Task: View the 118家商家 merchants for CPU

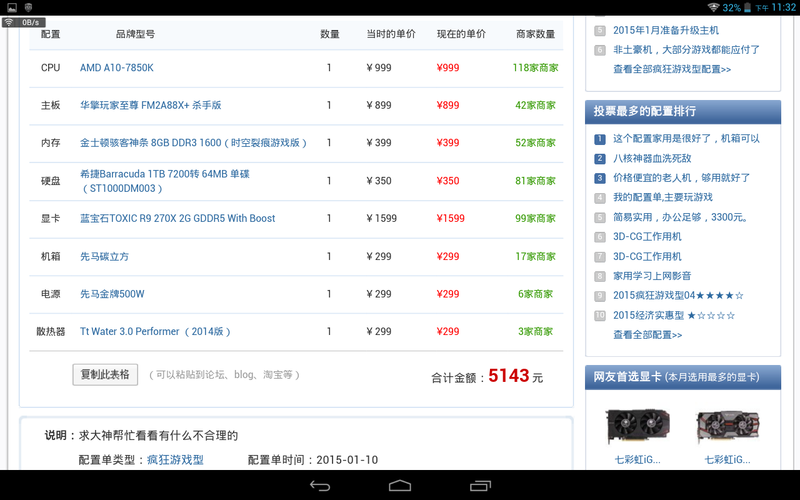Action: coord(535,68)
